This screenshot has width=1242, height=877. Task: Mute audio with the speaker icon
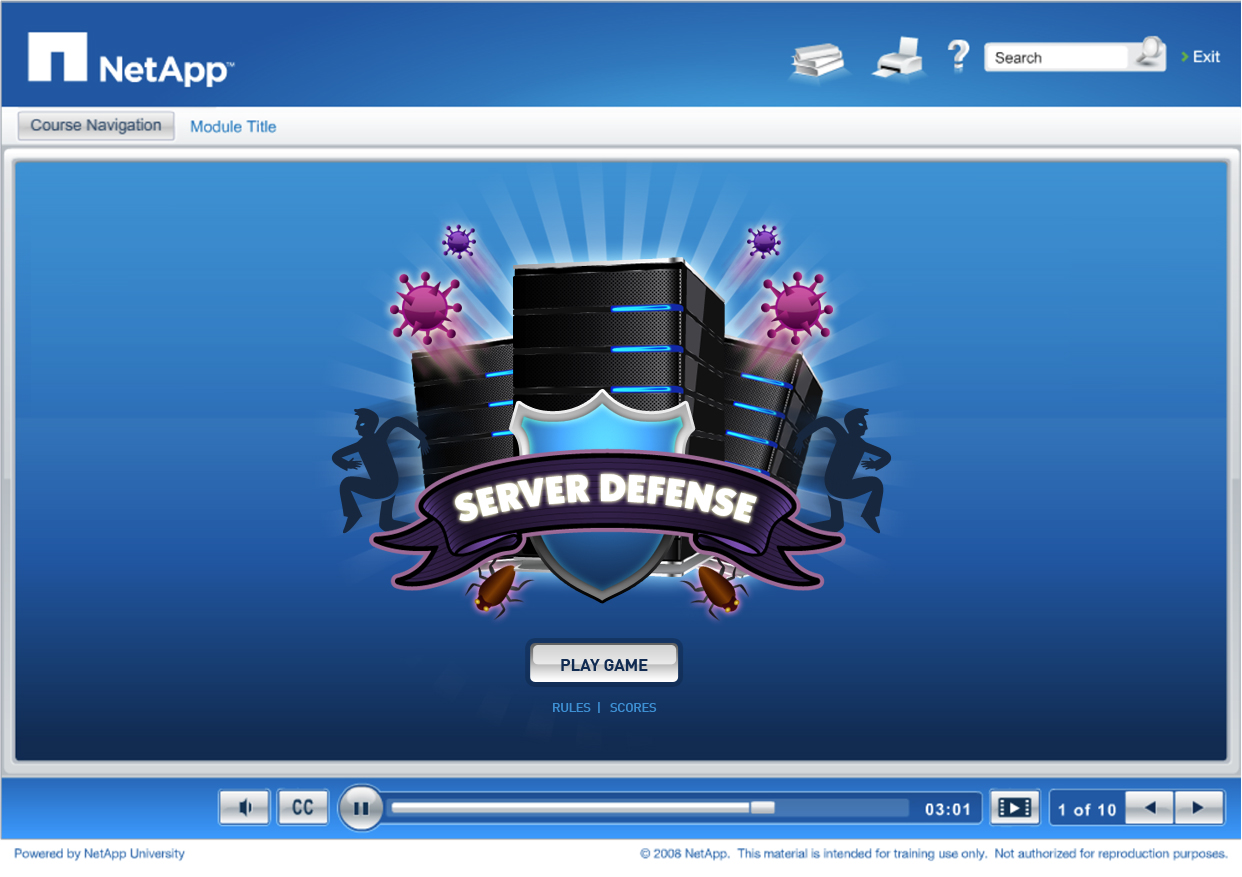click(244, 807)
